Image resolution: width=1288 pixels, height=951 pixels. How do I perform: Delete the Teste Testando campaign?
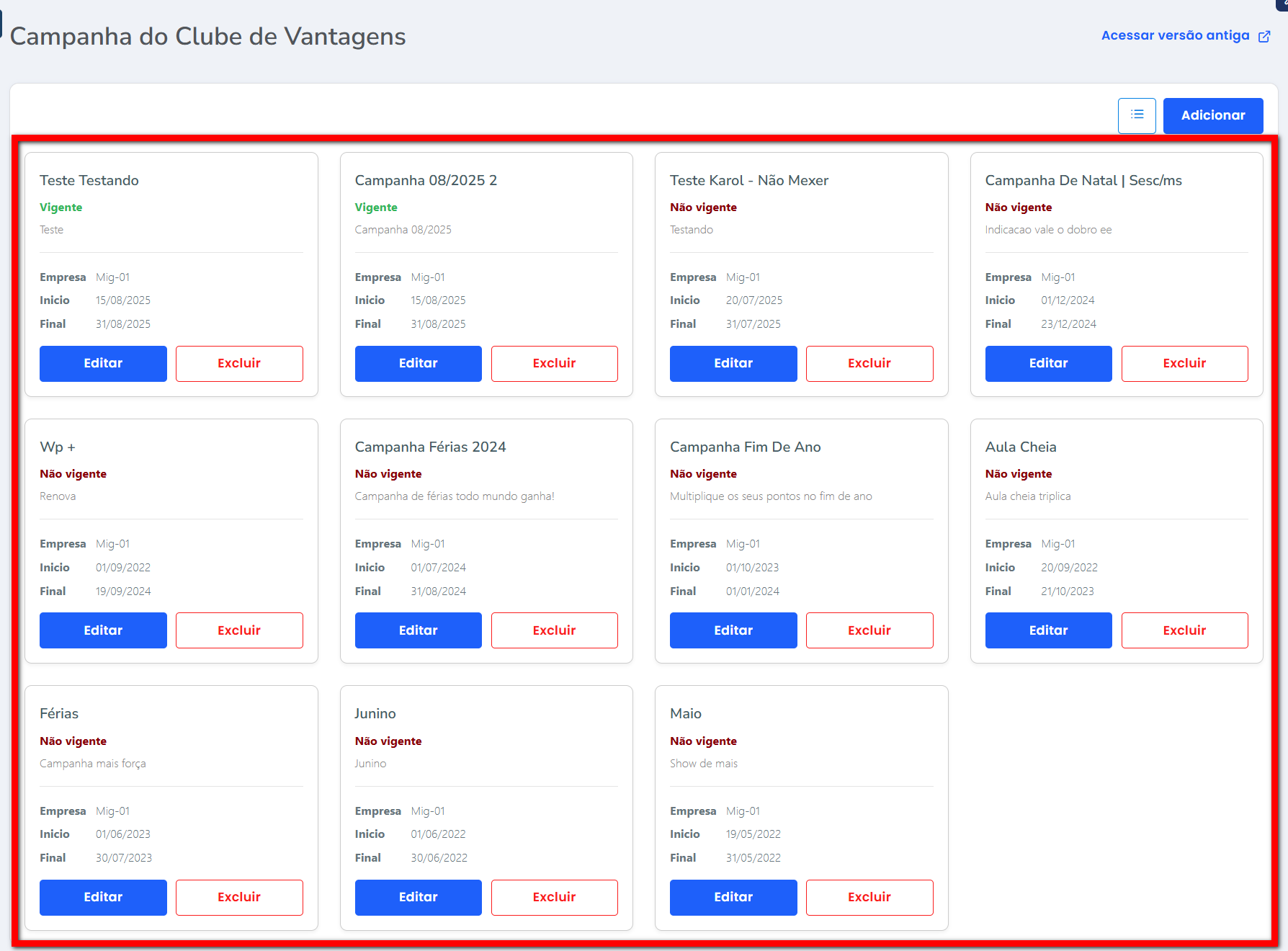239,364
